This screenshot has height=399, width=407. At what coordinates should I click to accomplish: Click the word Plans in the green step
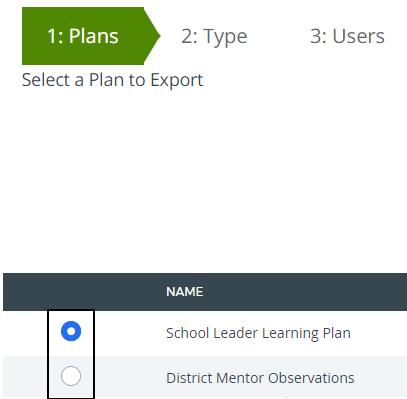click(94, 36)
